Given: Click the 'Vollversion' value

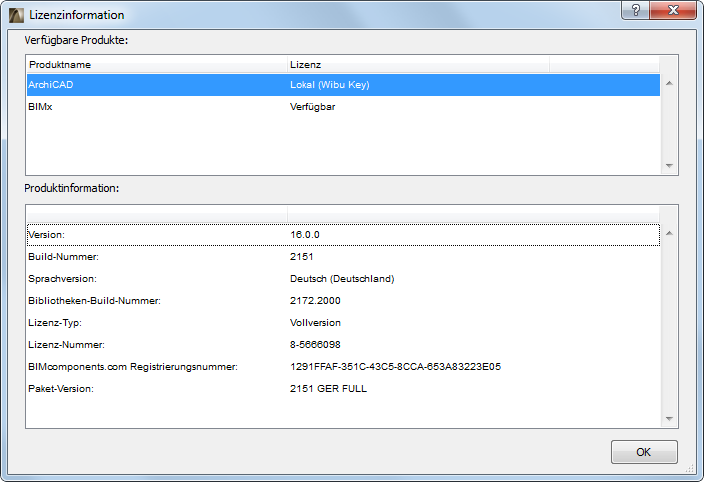Looking at the screenshot, I should coord(315,323).
